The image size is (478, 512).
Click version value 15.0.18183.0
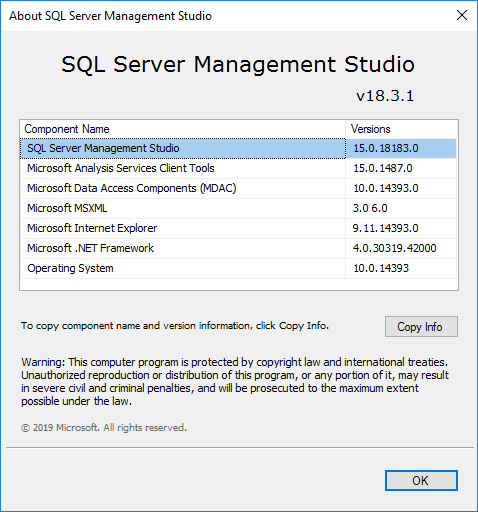tap(386, 148)
